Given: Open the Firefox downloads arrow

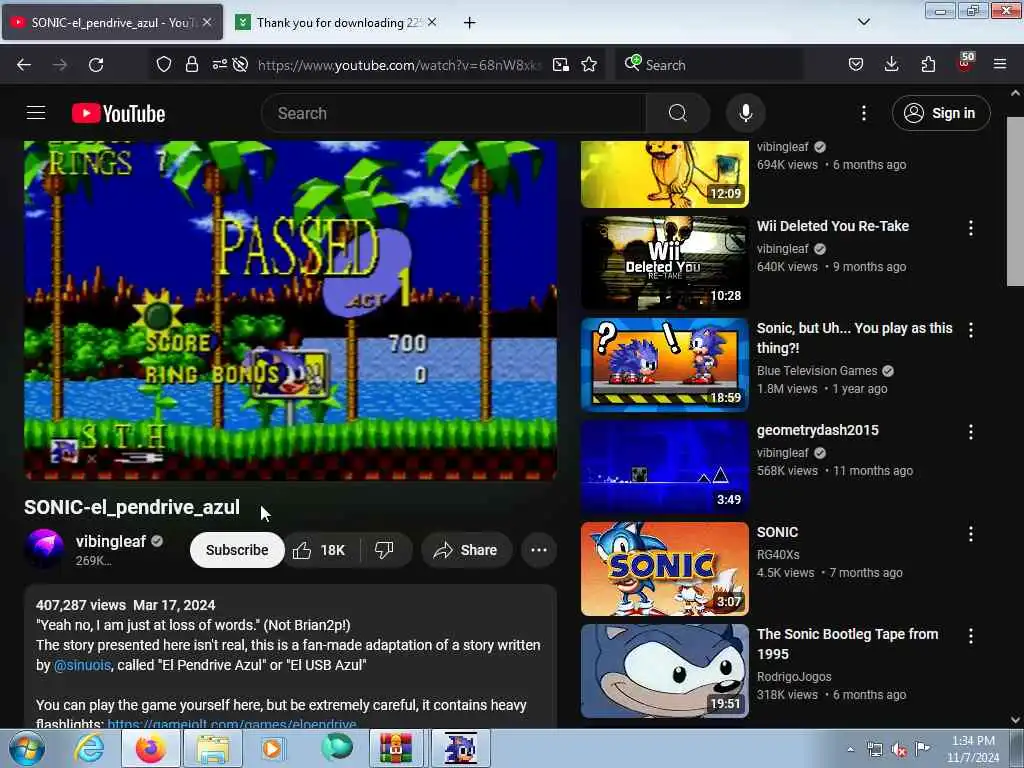Looking at the screenshot, I should click(891, 64).
